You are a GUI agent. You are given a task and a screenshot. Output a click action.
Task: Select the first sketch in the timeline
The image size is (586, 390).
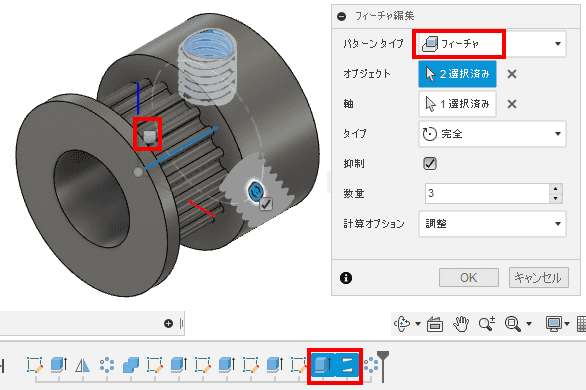(35, 365)
